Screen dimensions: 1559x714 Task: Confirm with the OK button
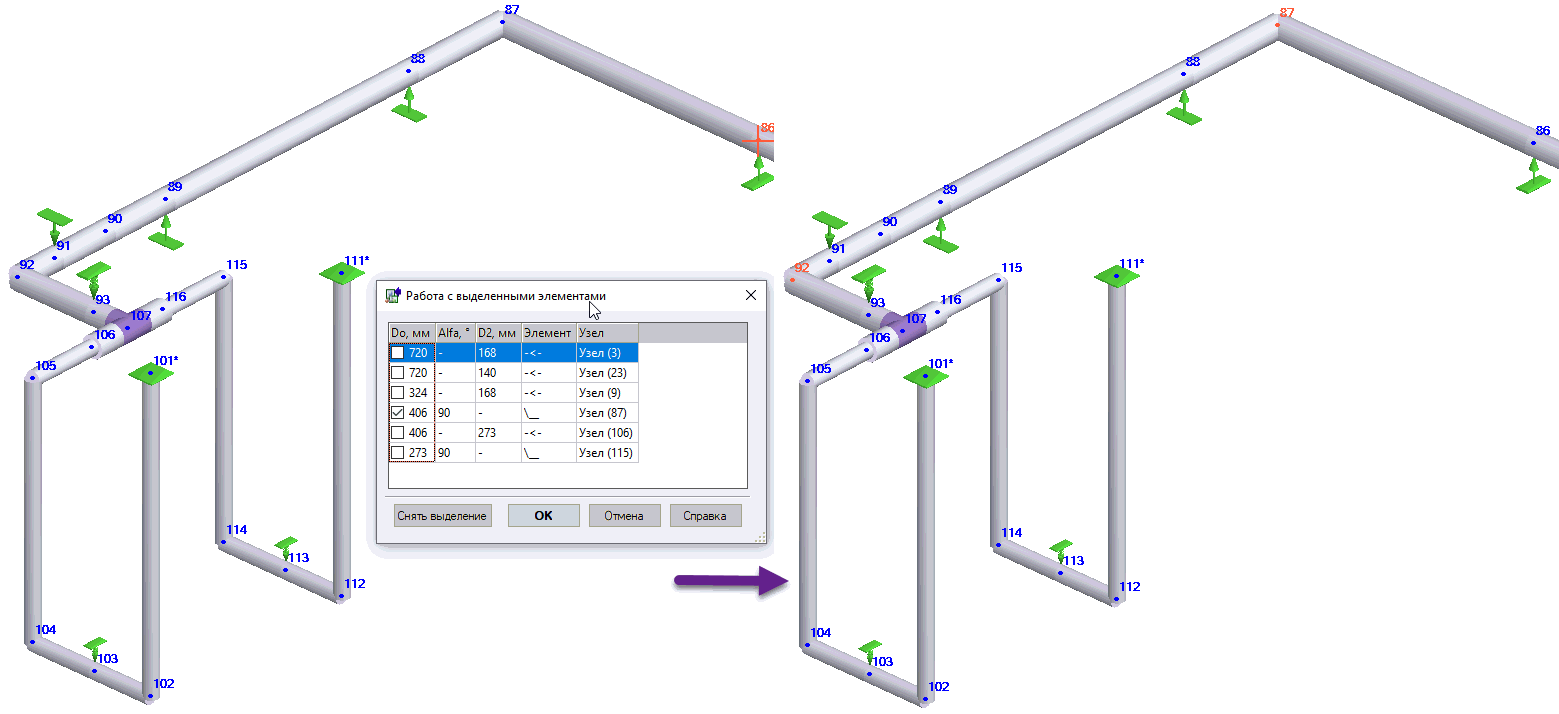point(543,516)
